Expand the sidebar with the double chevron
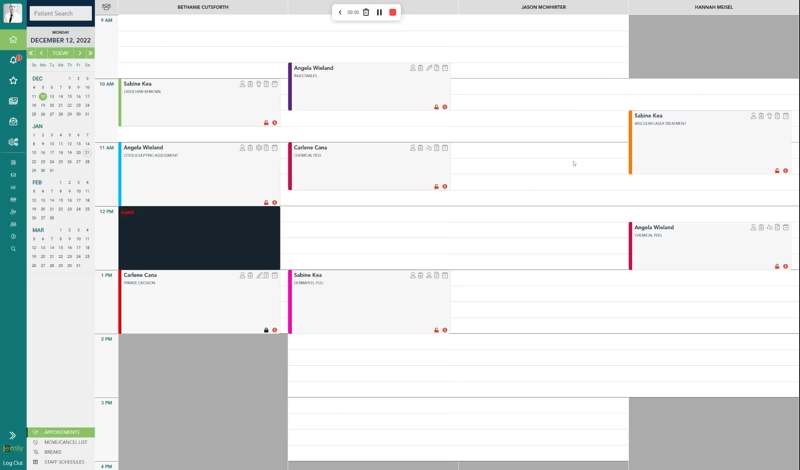 (x=13, y=435)
